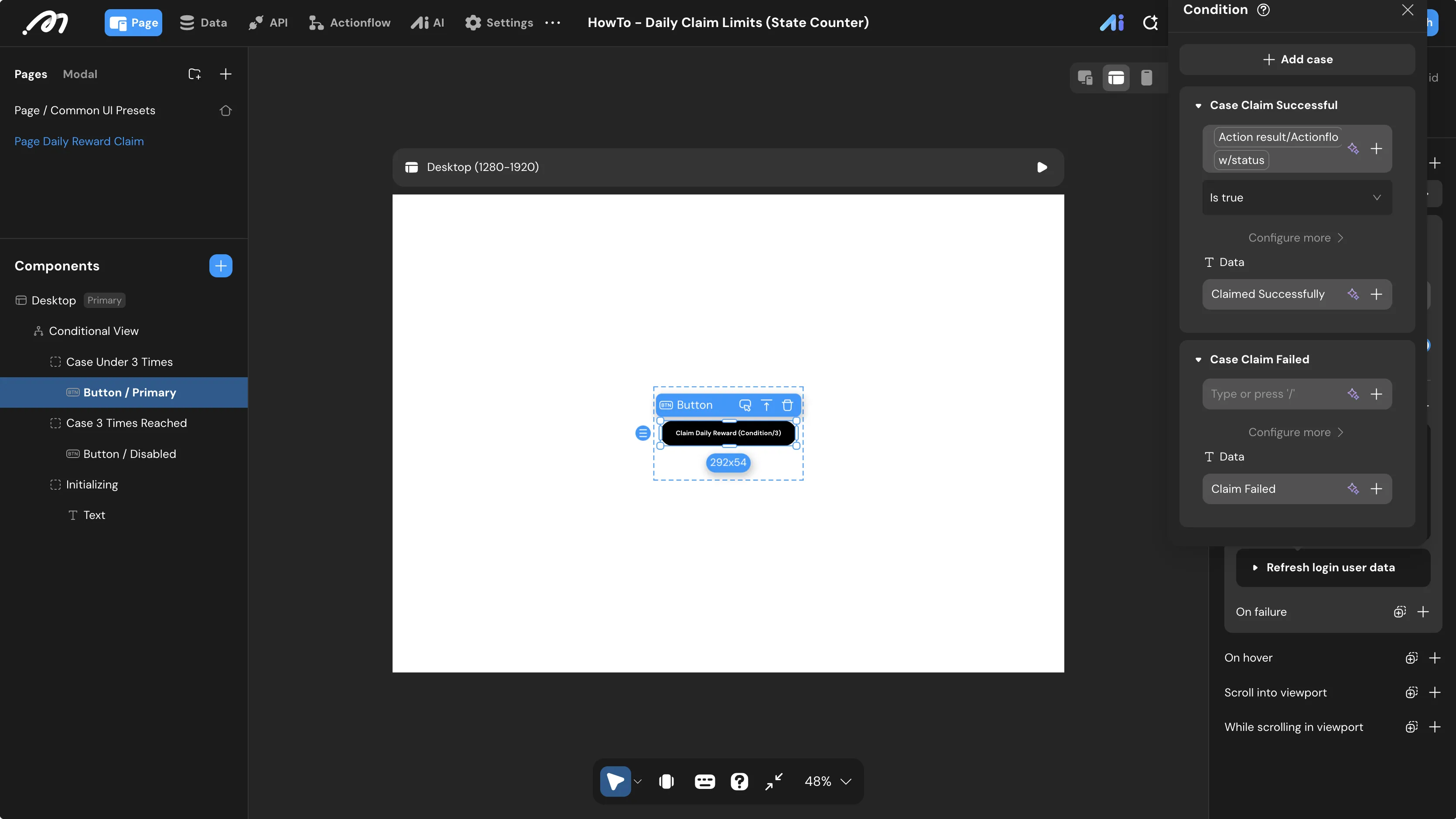
Task: Add a new page with the plus icon
Action: coord(226,74)
